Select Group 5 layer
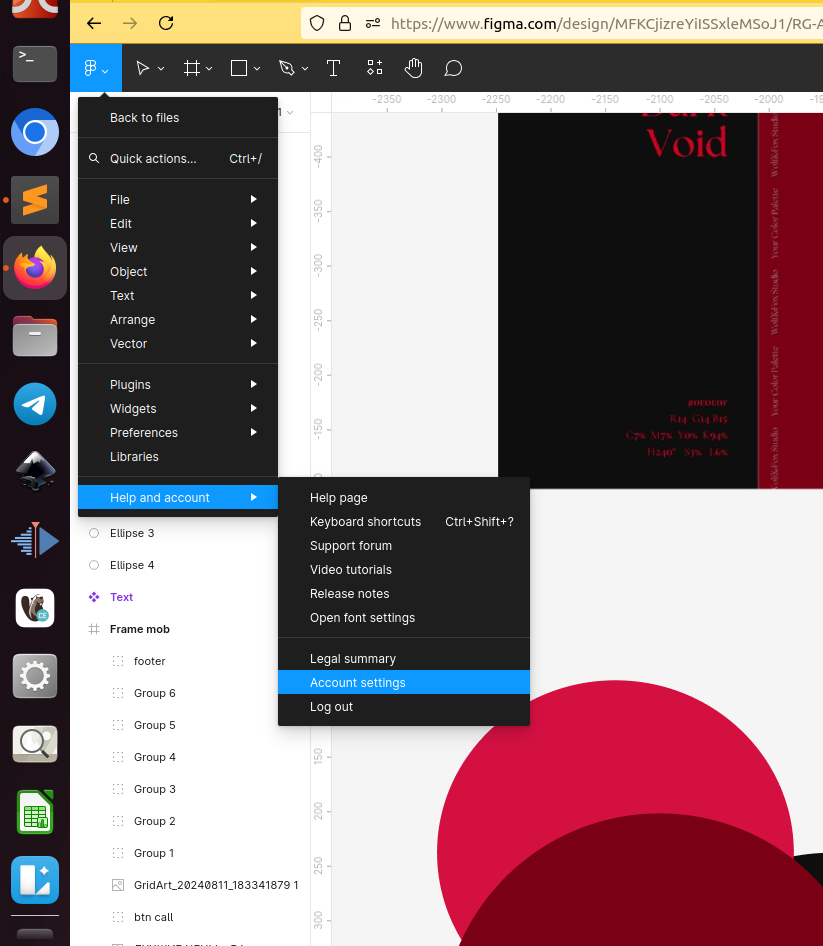 point(190,725)
